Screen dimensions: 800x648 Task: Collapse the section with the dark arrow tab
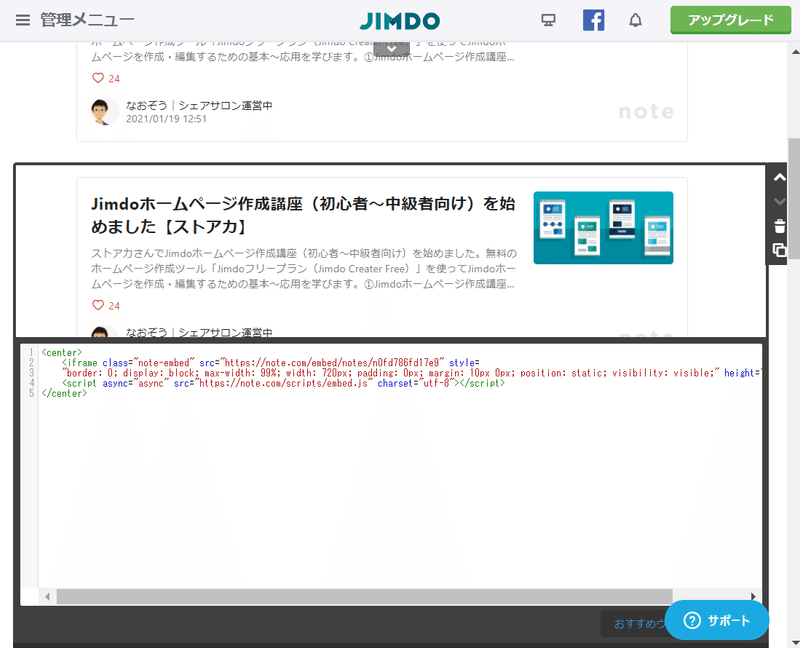[390, 46]
